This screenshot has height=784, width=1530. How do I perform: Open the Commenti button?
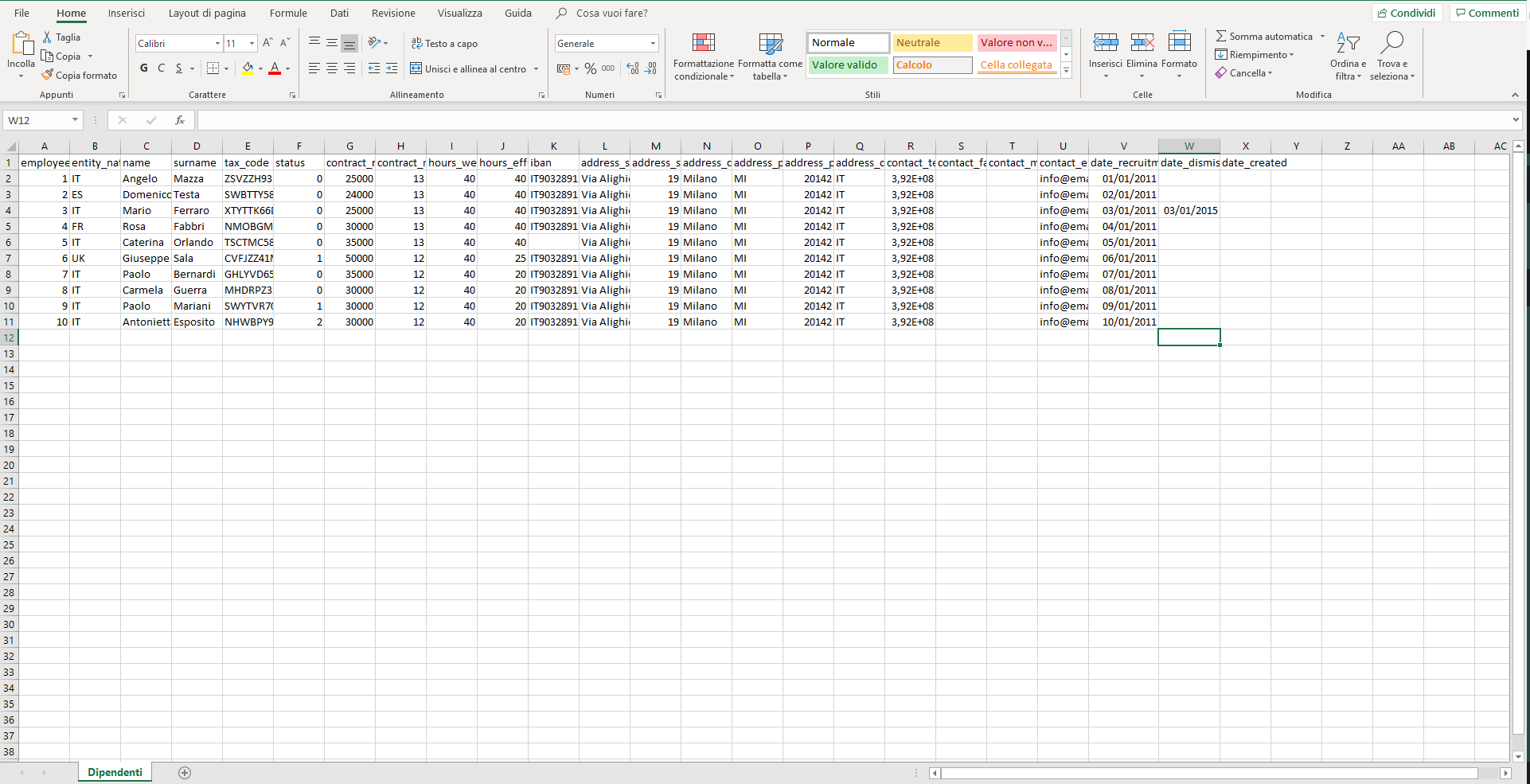[1487, 14]
